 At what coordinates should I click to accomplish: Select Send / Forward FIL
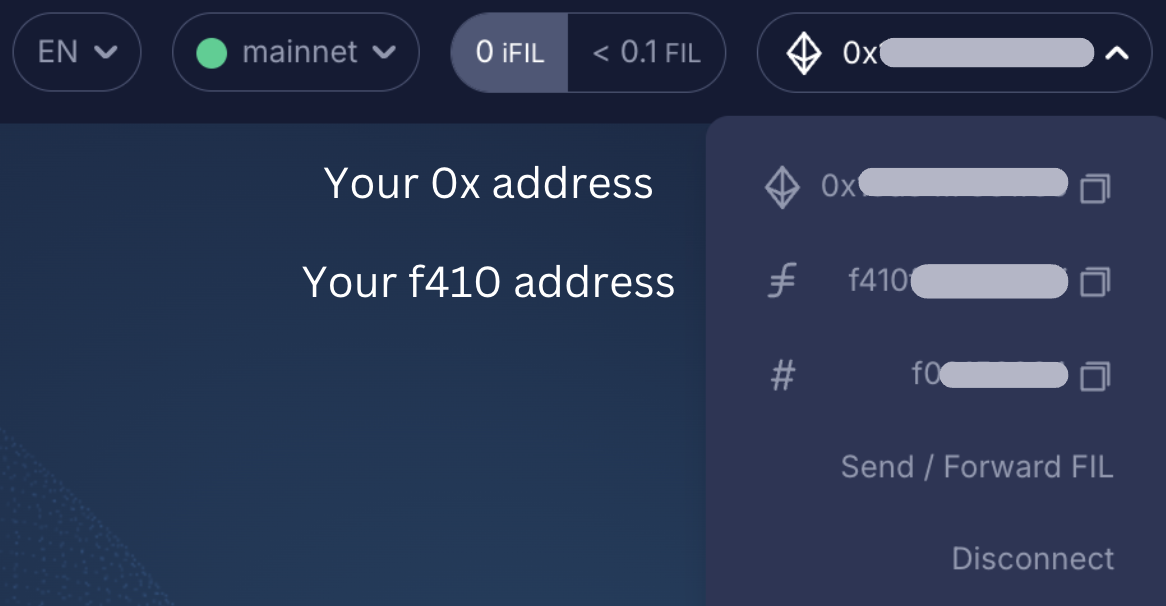(977, 466)
